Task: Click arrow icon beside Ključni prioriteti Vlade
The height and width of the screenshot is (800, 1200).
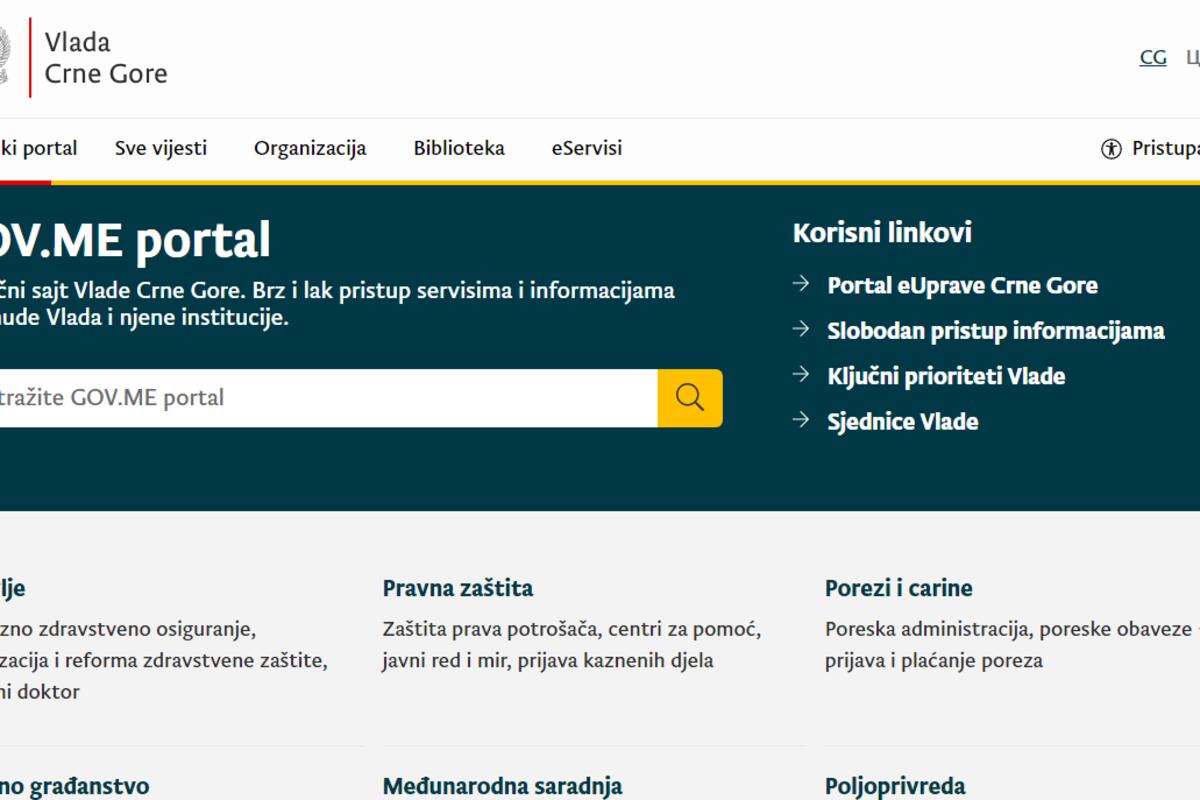Action: [801, 375]
